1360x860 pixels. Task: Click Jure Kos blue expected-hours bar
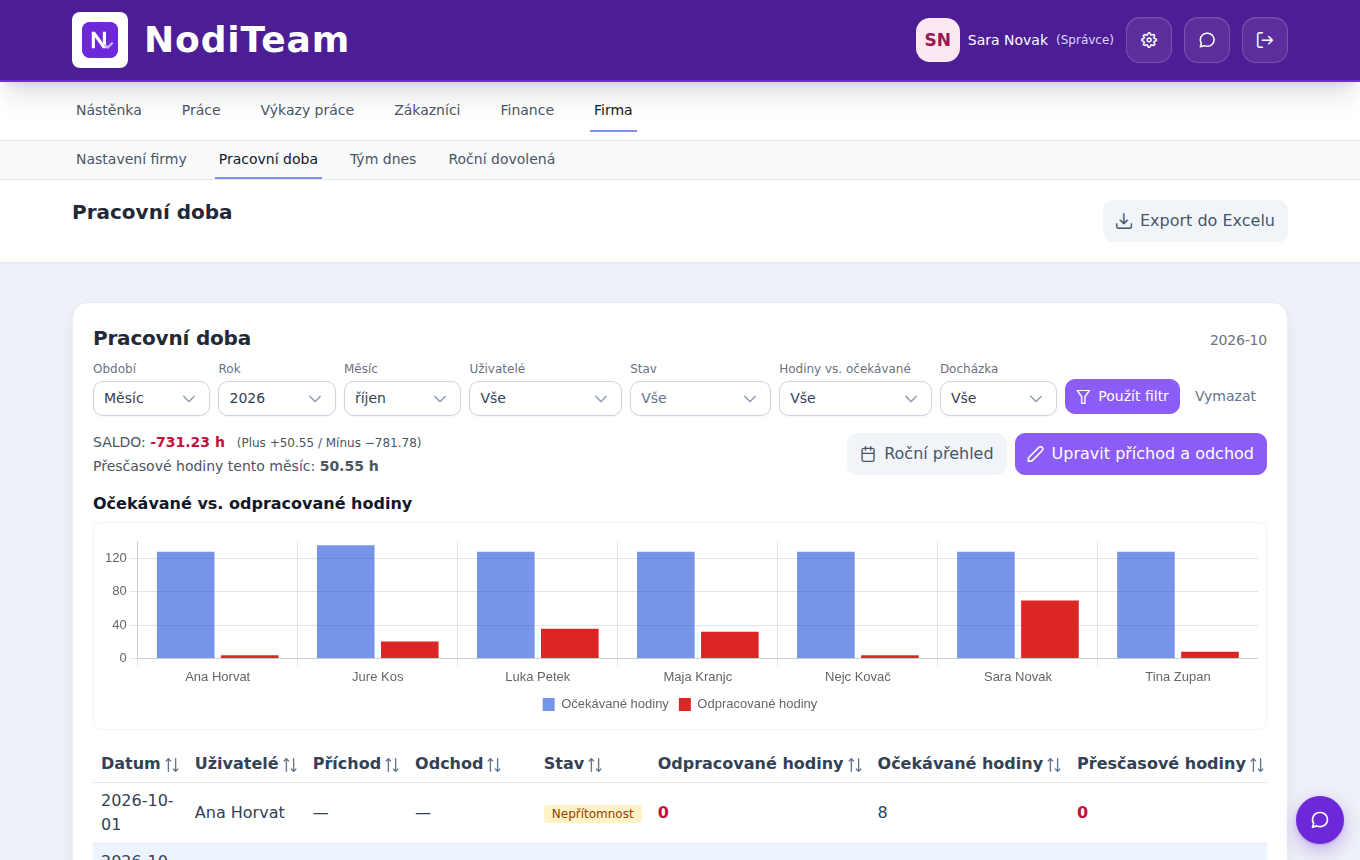[x=346, y=601]
